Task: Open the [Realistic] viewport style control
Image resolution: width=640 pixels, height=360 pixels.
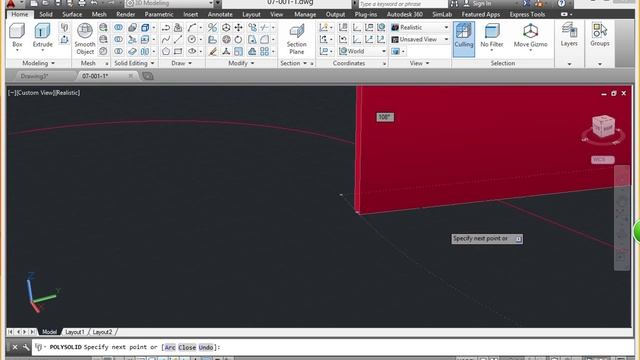Action: (68, 93)
